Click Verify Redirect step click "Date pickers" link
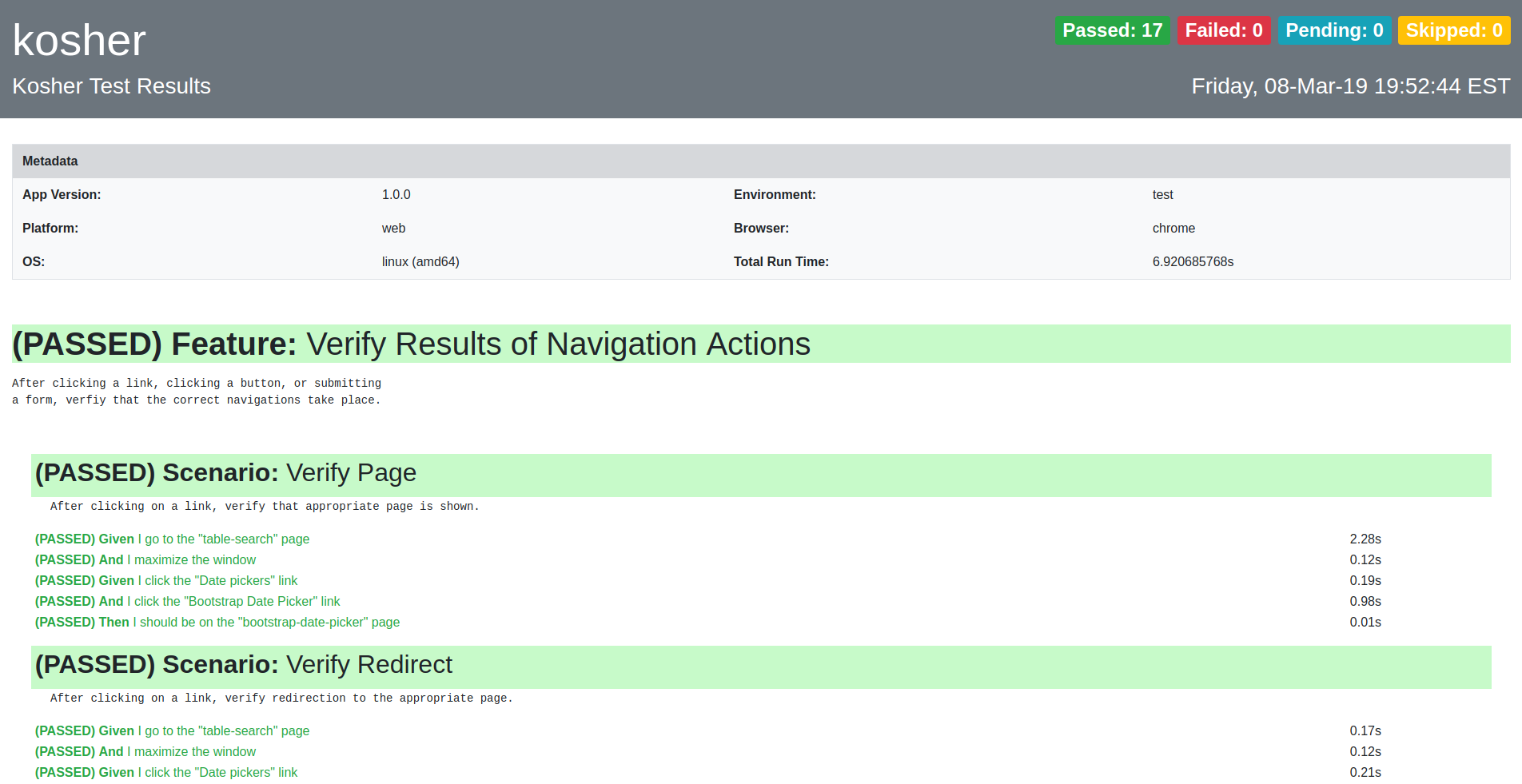Screen dimensions: 1522x784 click(166, 773)
